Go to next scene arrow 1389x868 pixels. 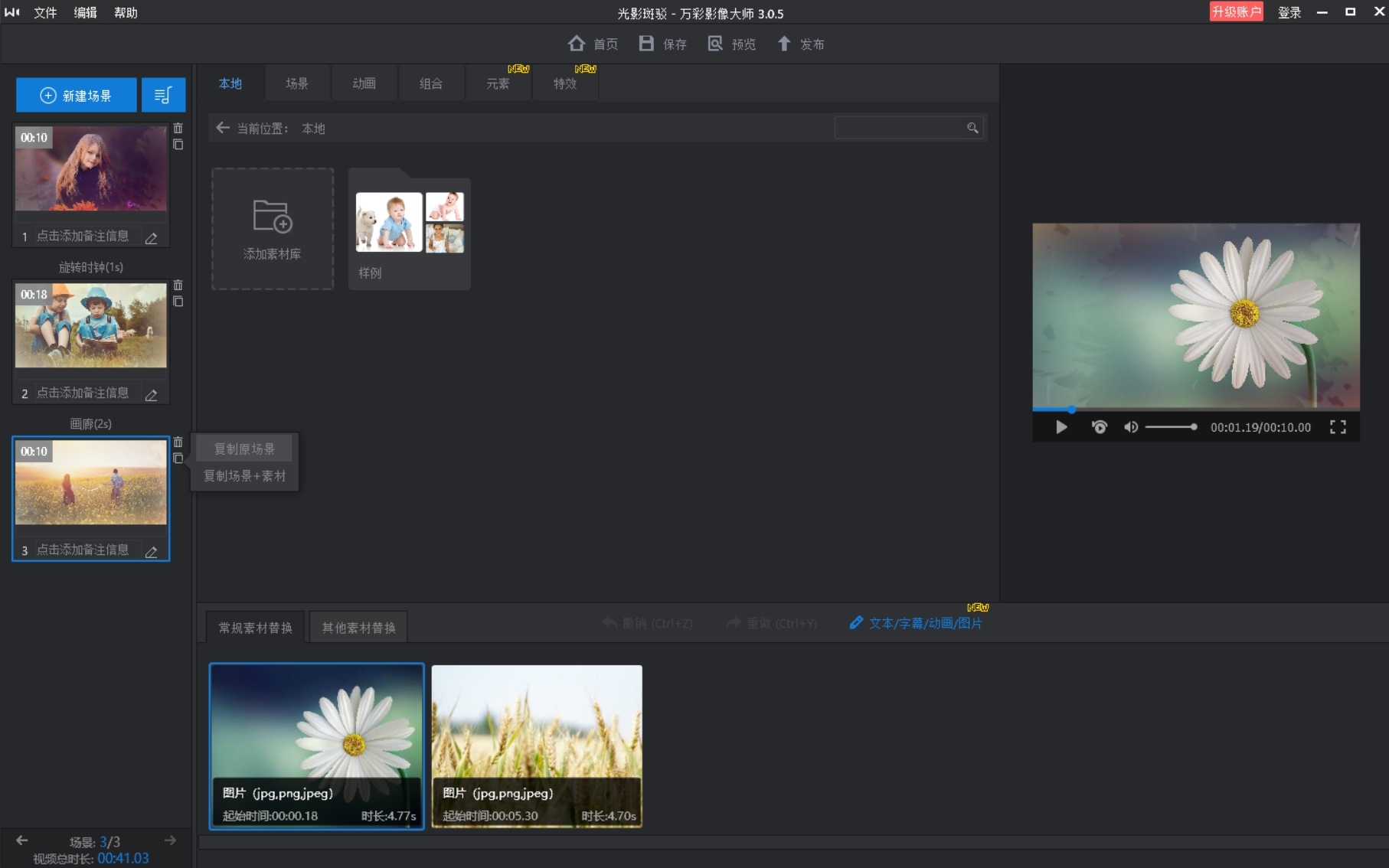(x=170, y=840)
